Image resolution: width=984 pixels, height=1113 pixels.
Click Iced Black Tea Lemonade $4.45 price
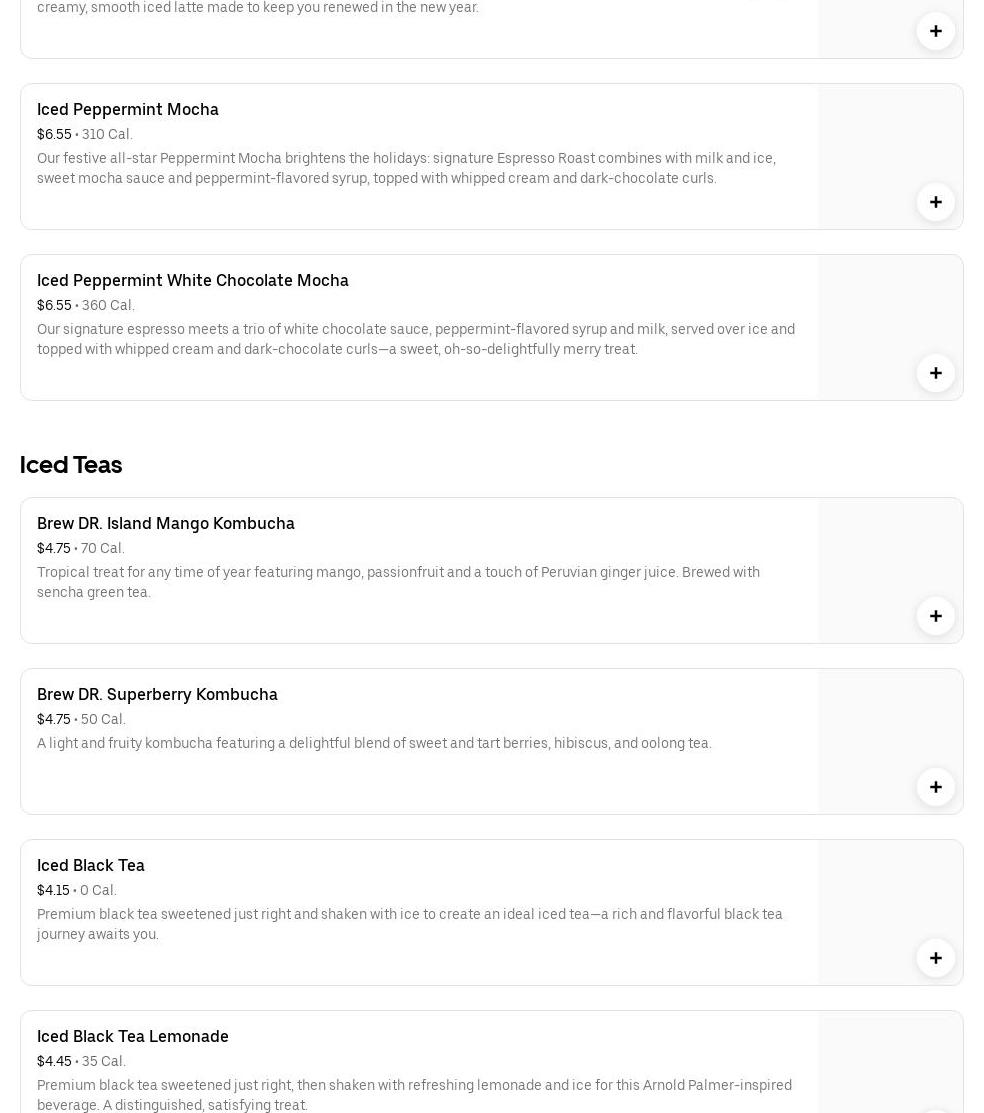(54, 1061)
